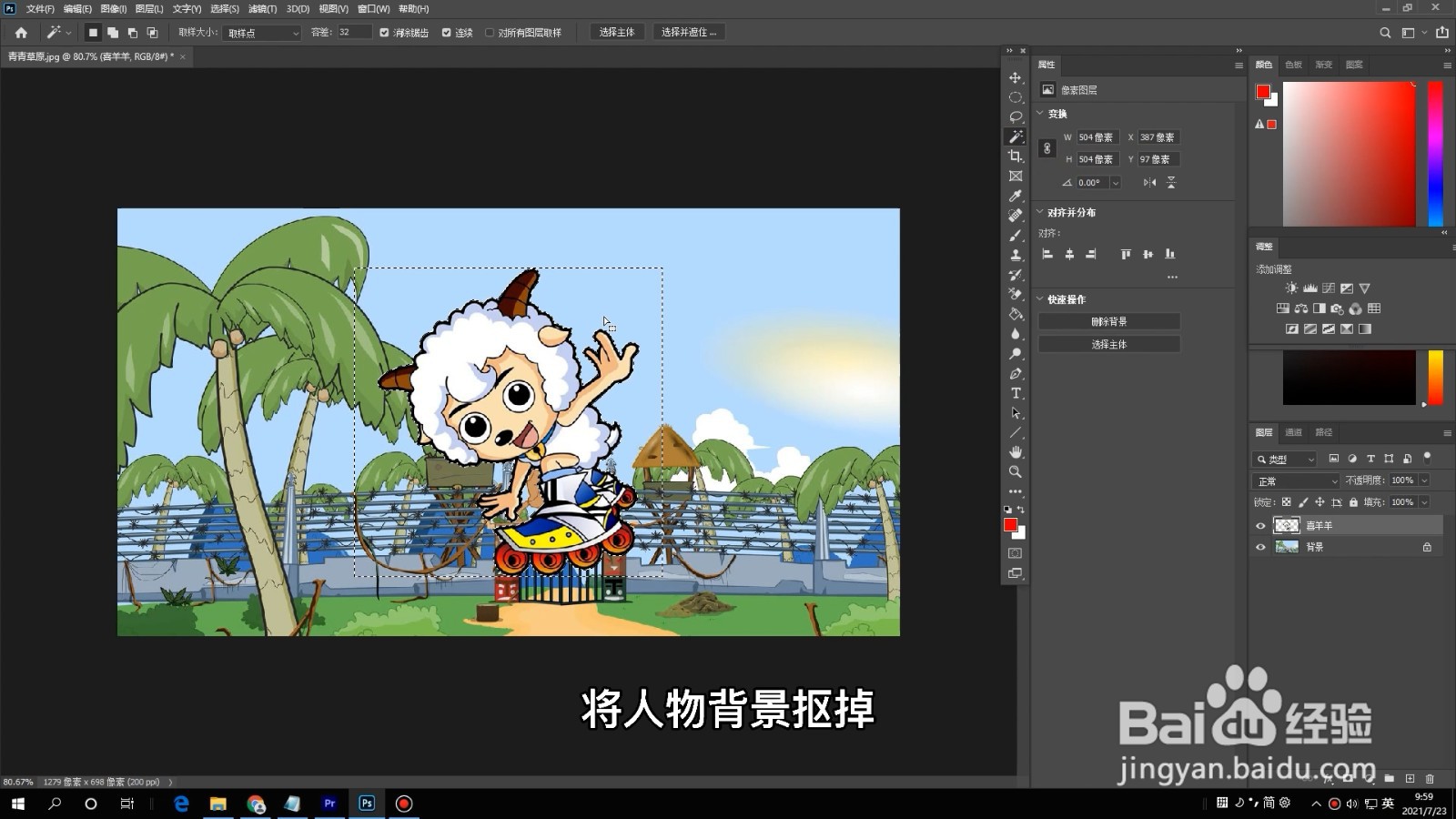
Task: Select the Hand tool
Action: coord(1016,452)
